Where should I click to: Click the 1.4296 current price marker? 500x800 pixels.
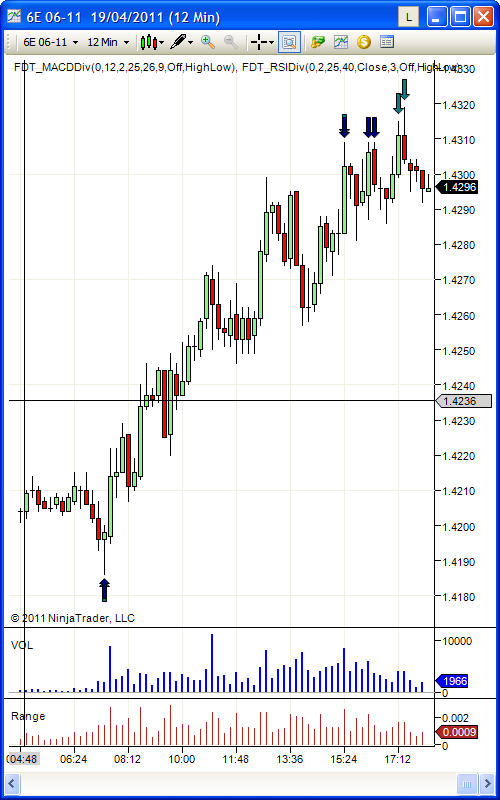pyautogui.click(x=457, y=187)
